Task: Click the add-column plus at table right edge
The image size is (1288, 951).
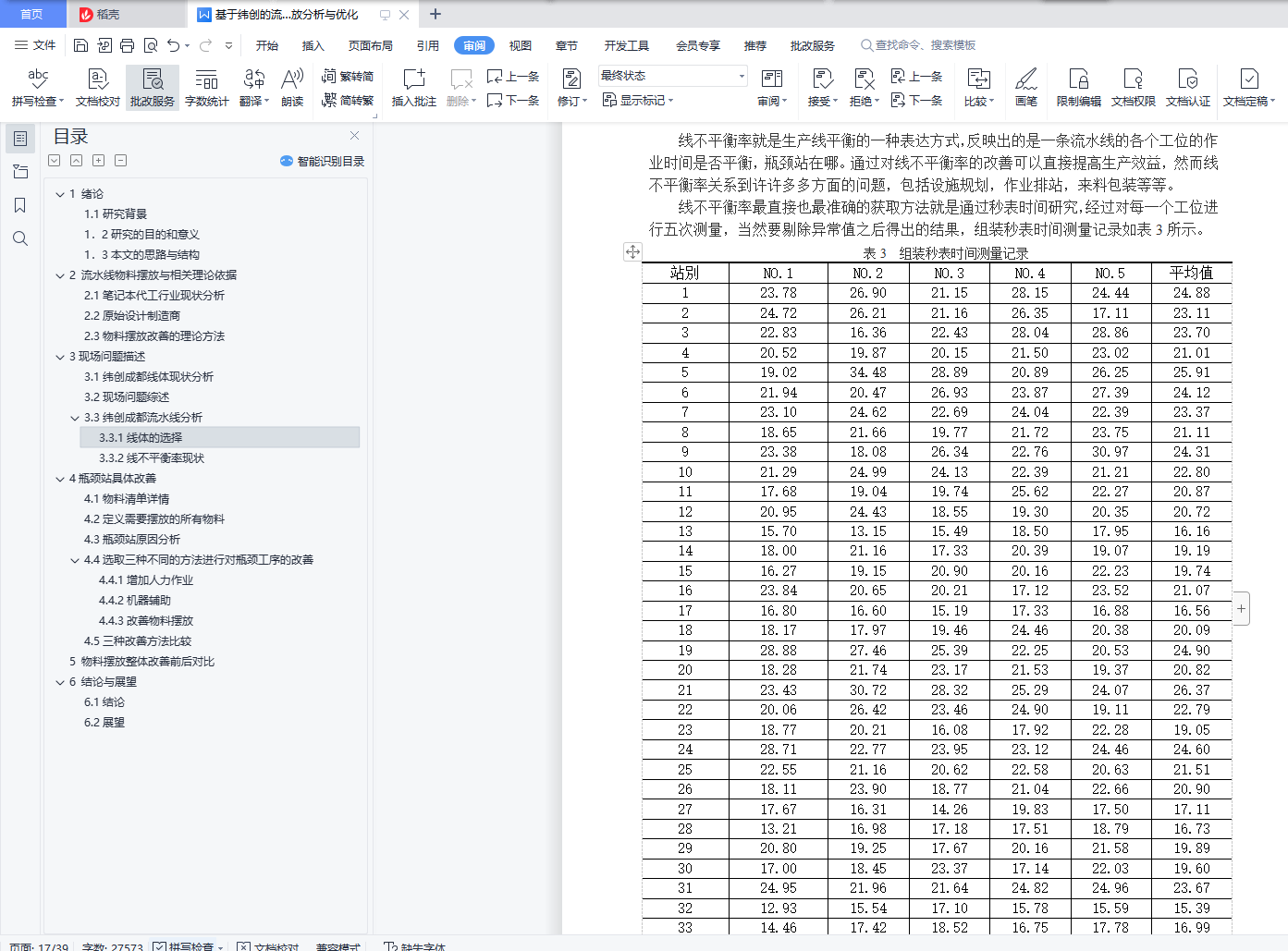Action: [1241, 608]
